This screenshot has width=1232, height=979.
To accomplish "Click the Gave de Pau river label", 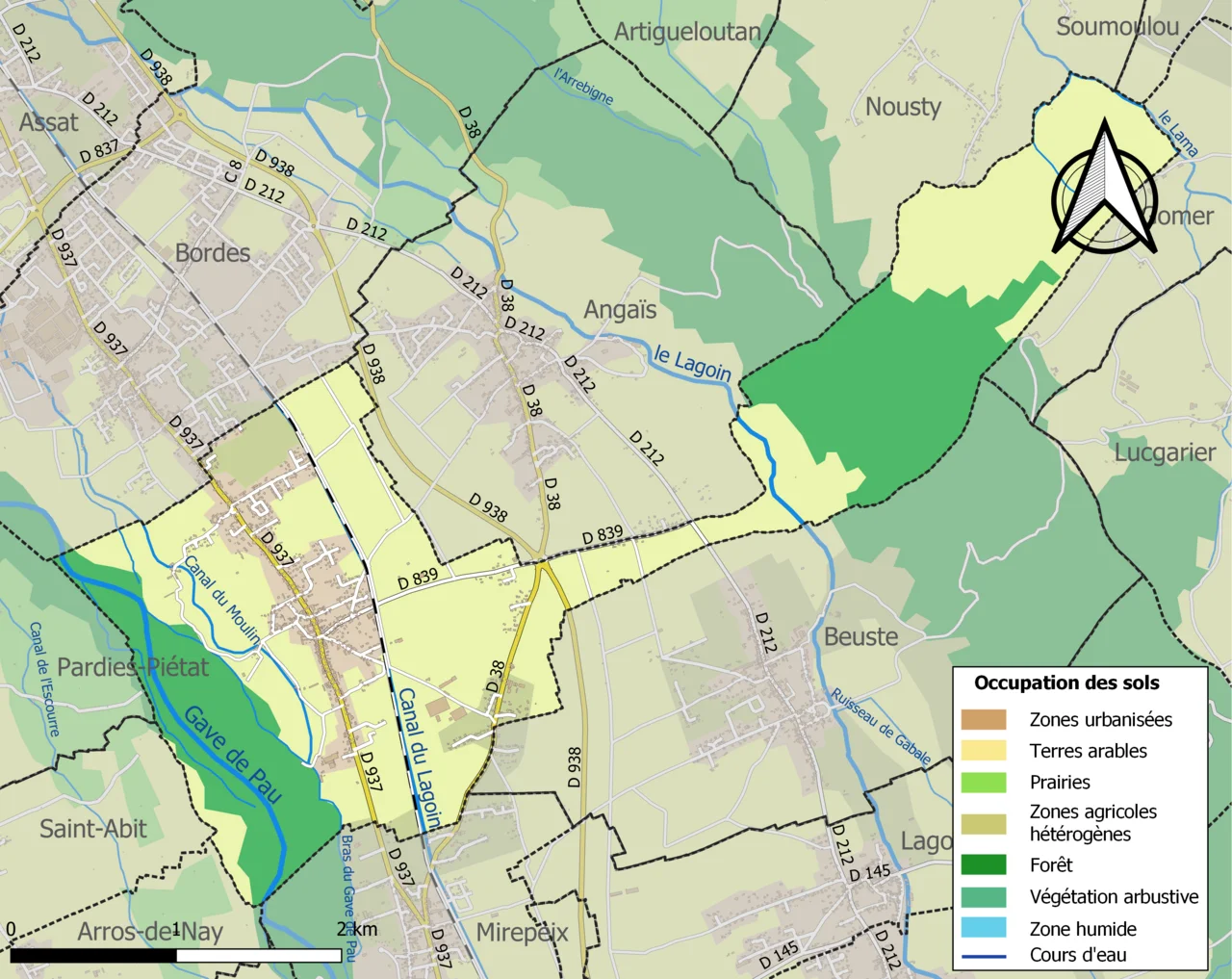I will coord(233,755).
